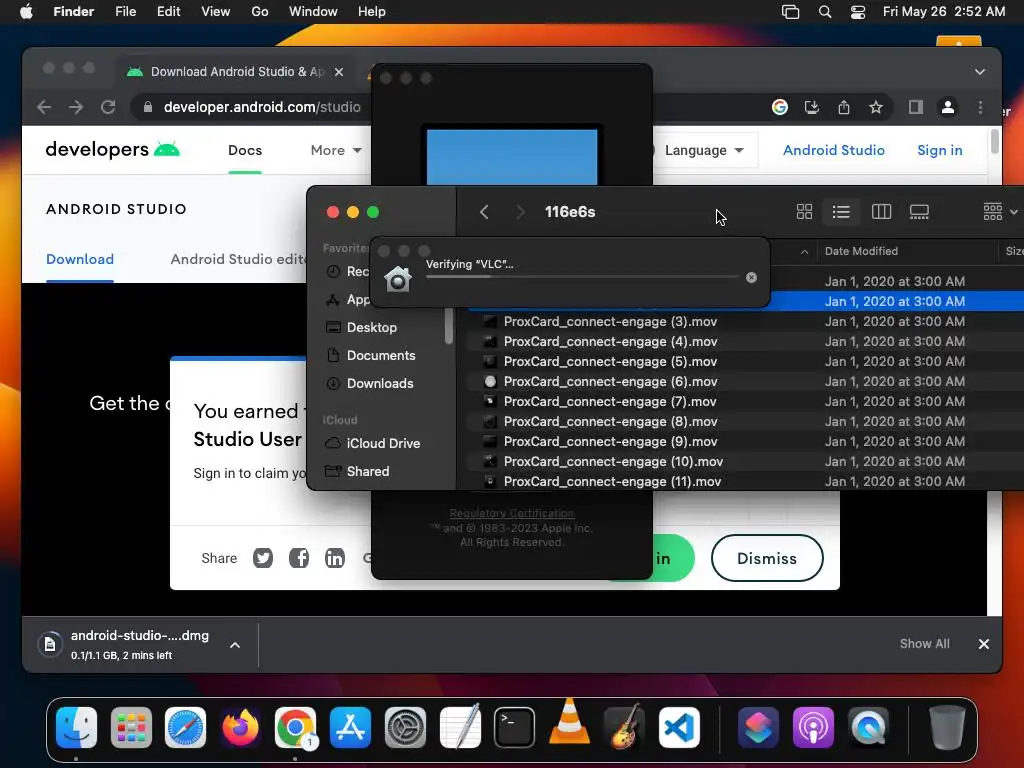This screenshot has width=1024, height=768.
Task: Go back in Finder window
Action: [x=484, y=212]
